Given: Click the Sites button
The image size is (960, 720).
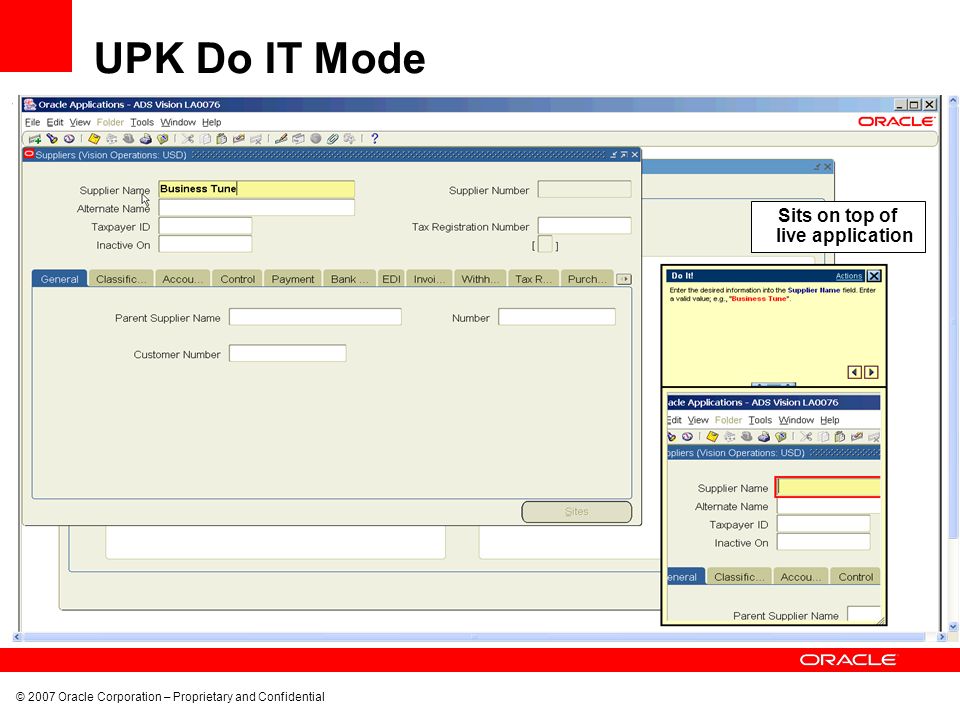Looking at the screenshot, I should click(x=577, y=512).
